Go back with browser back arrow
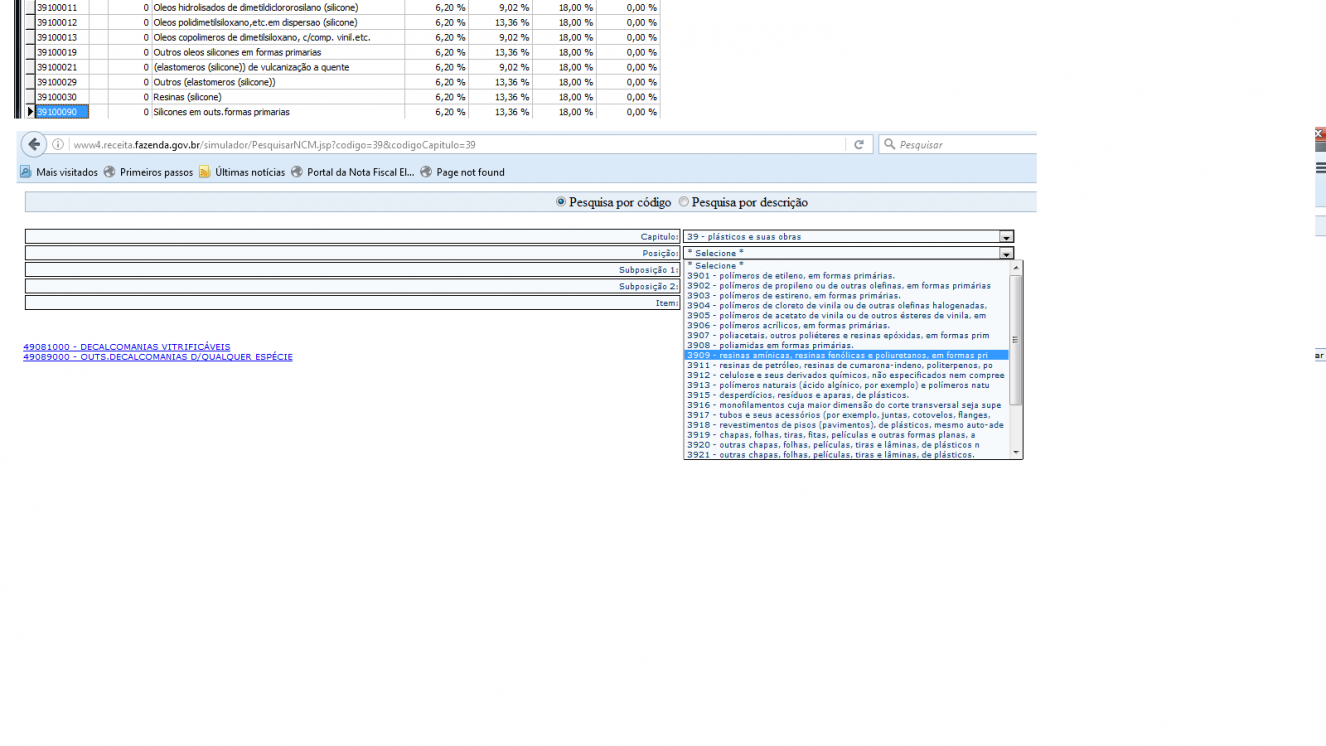Image resolution: width=1326 pixels, height=746 pixels. [34, 144]
